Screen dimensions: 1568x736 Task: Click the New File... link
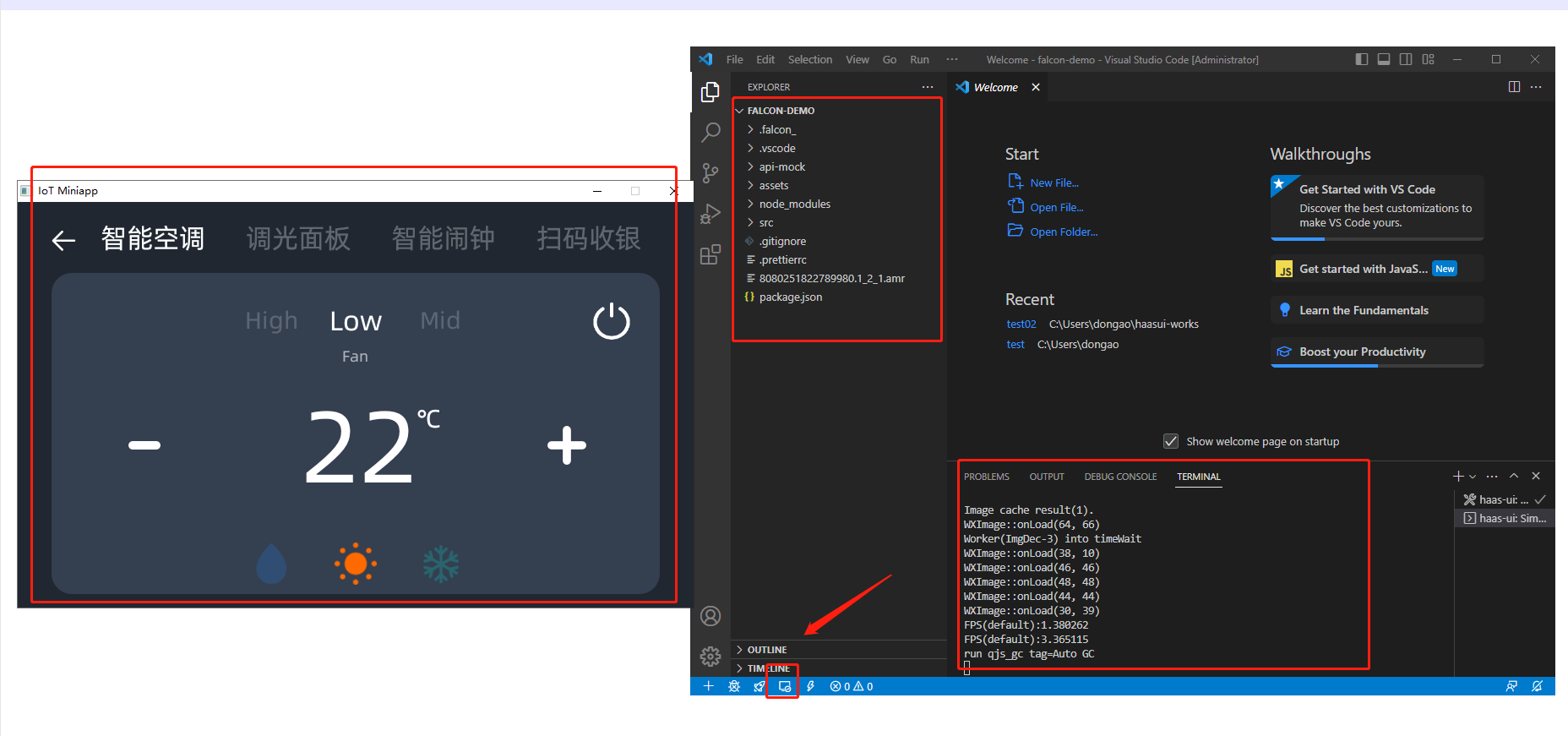pos(1053,183)
